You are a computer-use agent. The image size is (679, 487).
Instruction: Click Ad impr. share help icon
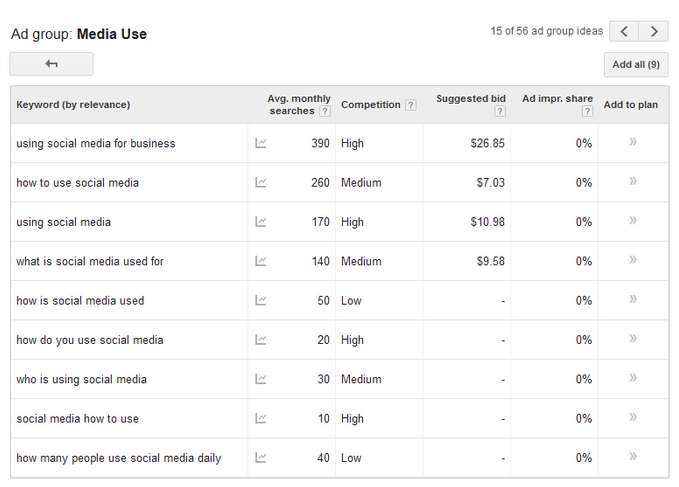click(587, 111)
